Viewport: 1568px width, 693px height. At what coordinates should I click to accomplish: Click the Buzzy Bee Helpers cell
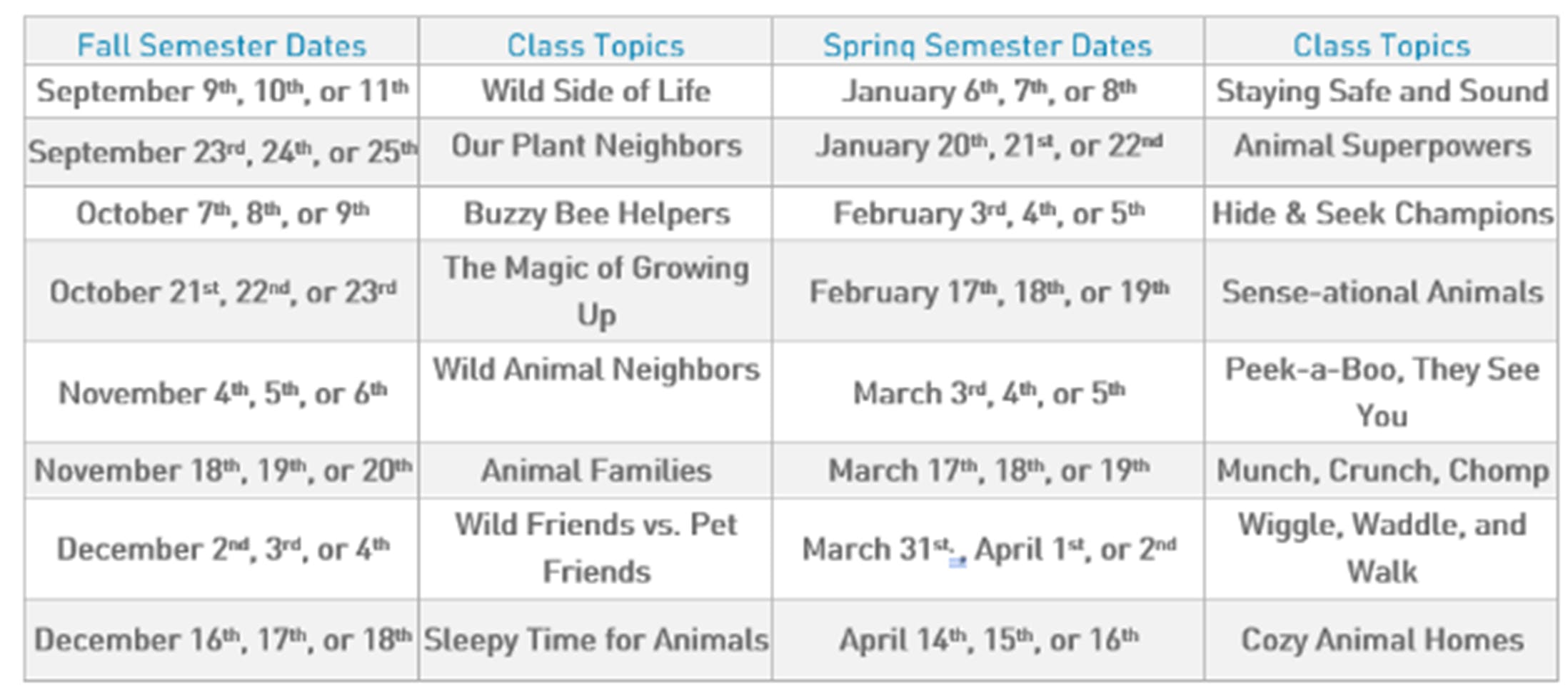pos(596,213)
